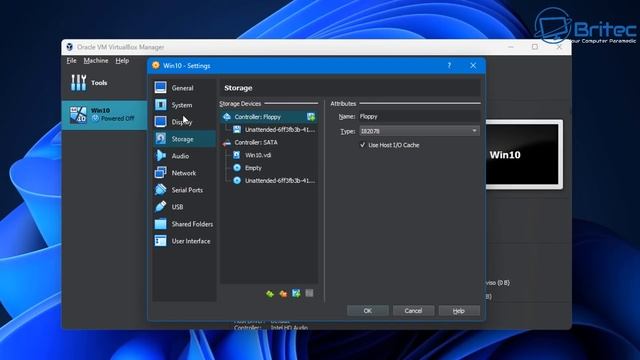
Task: Open the controller Type dropdown
Action: (x=419, y=131)
